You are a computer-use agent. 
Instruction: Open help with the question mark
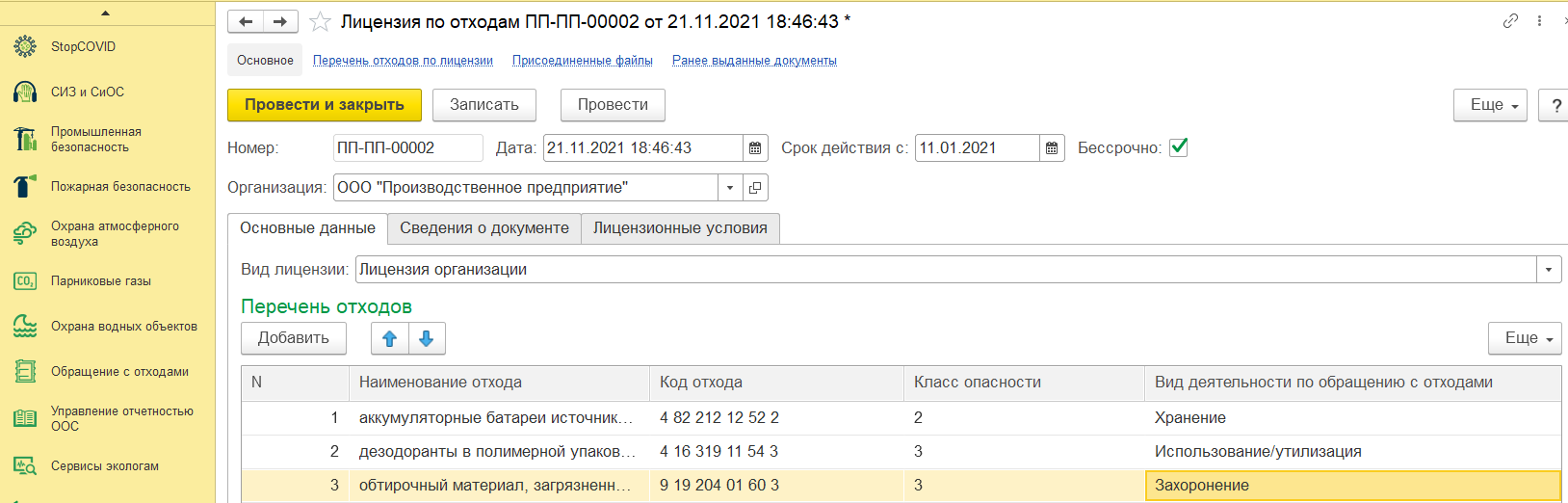[x=1555, y=105]
